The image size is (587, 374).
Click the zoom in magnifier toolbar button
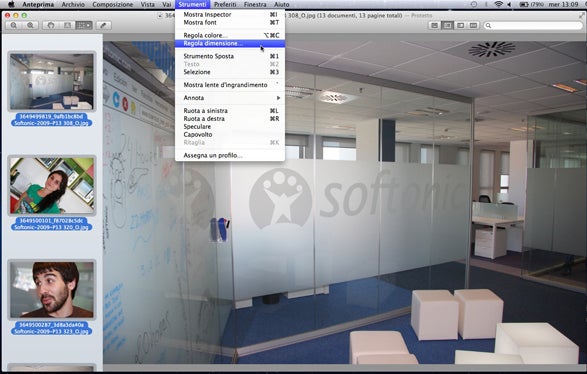[x=30, y=25]
